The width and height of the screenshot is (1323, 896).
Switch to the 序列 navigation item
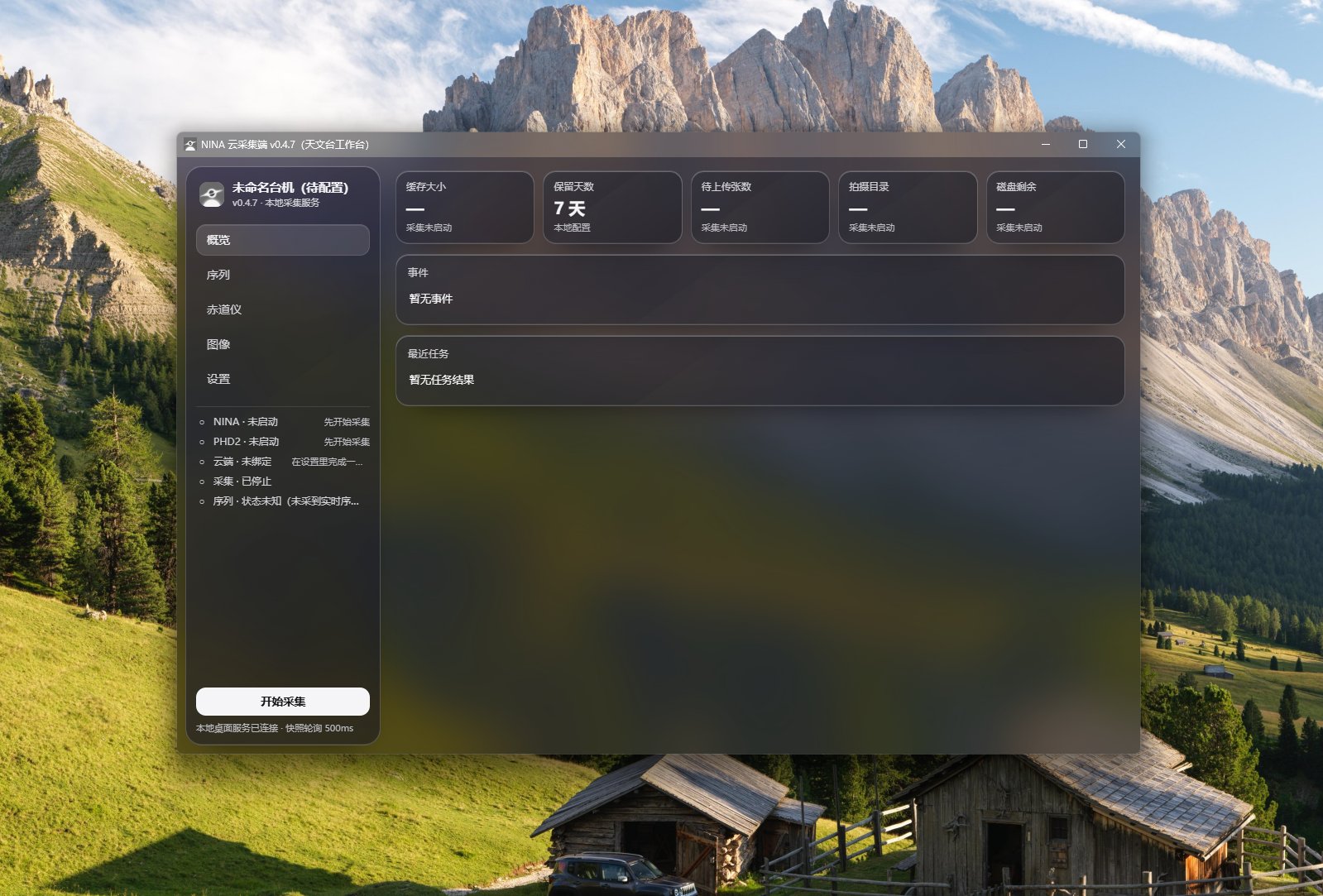[x=283, y=275]
